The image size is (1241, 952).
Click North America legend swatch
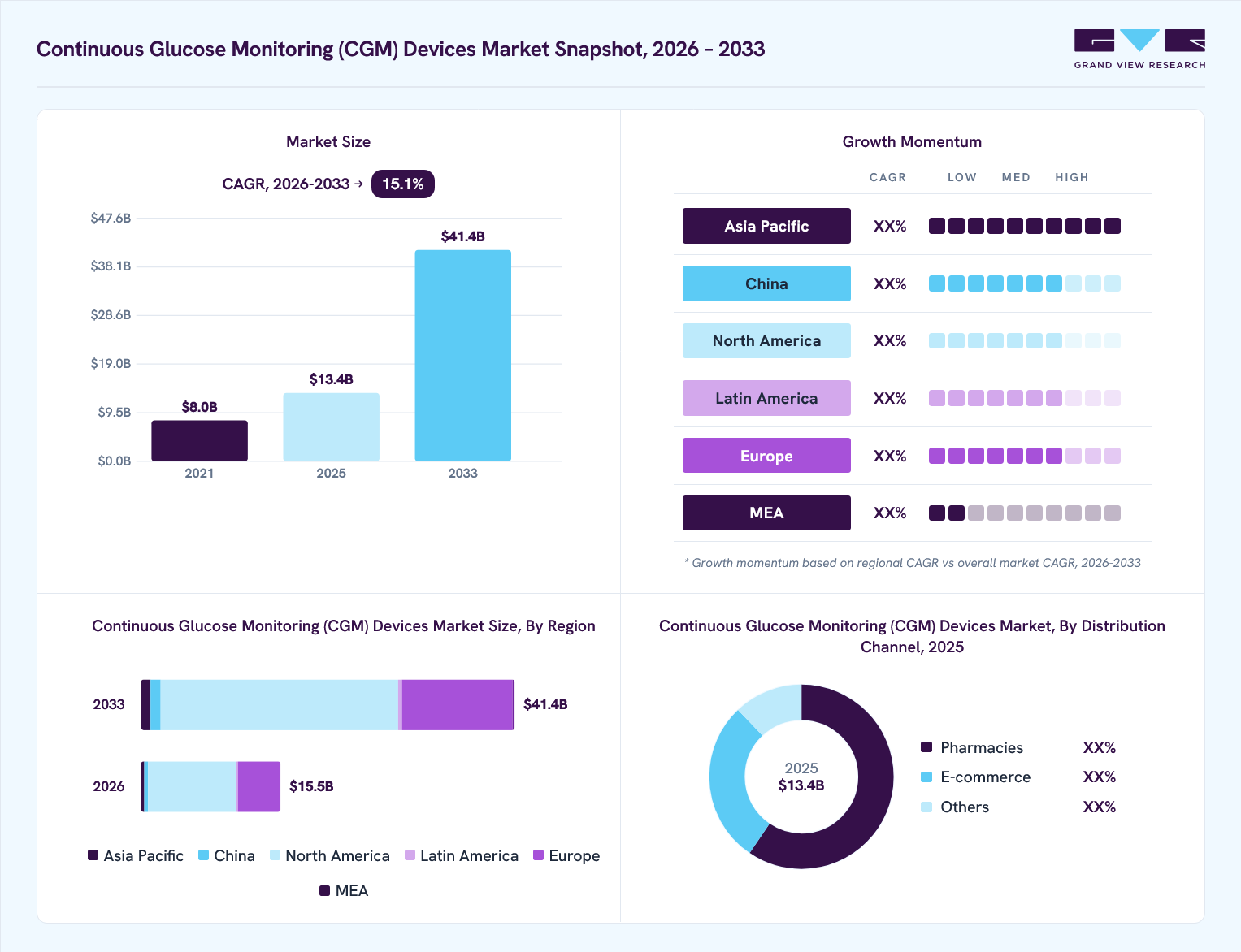[x=276, y=855]
